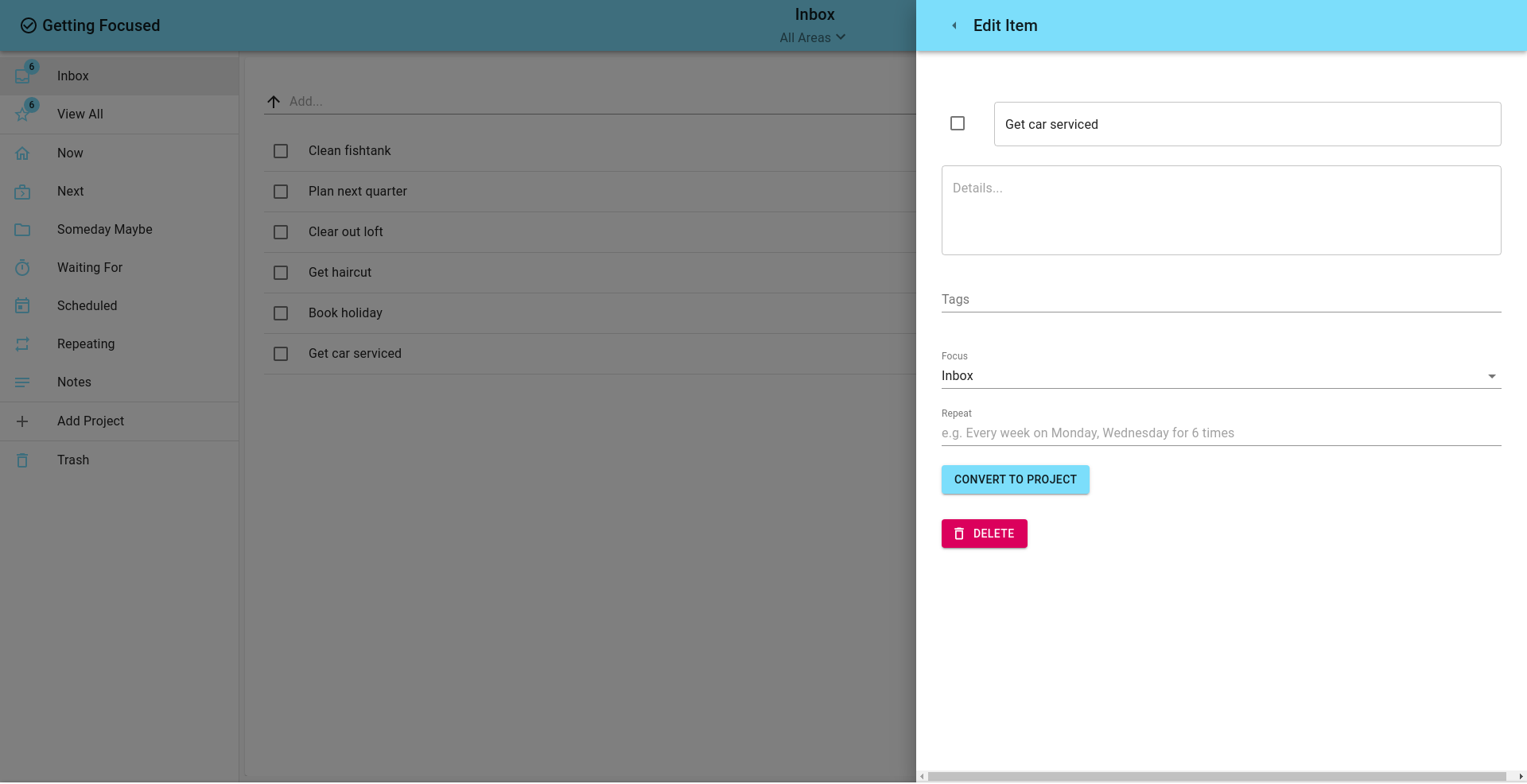Screen dimensions: 1527x784
Task: Open the All Areas dropdown
Action: tap(813, 37)
